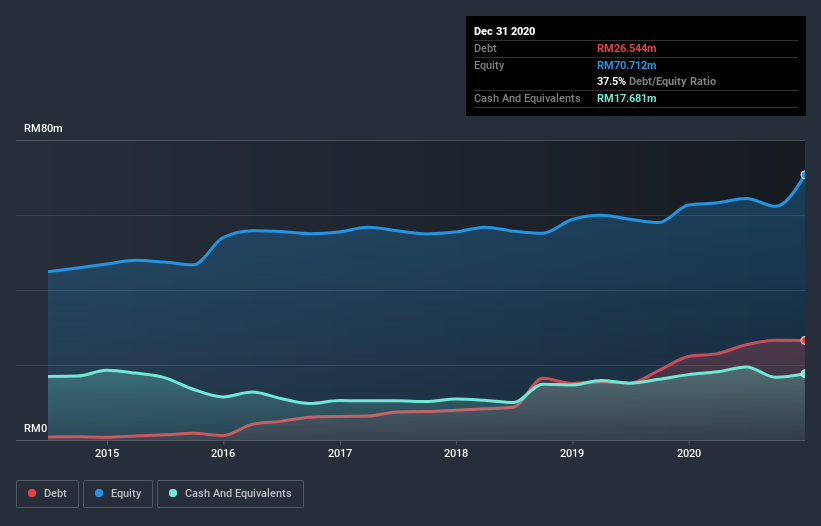Click the 2016 x-axis label
Viewport: 821px width, 526px height.
[223, 453]
